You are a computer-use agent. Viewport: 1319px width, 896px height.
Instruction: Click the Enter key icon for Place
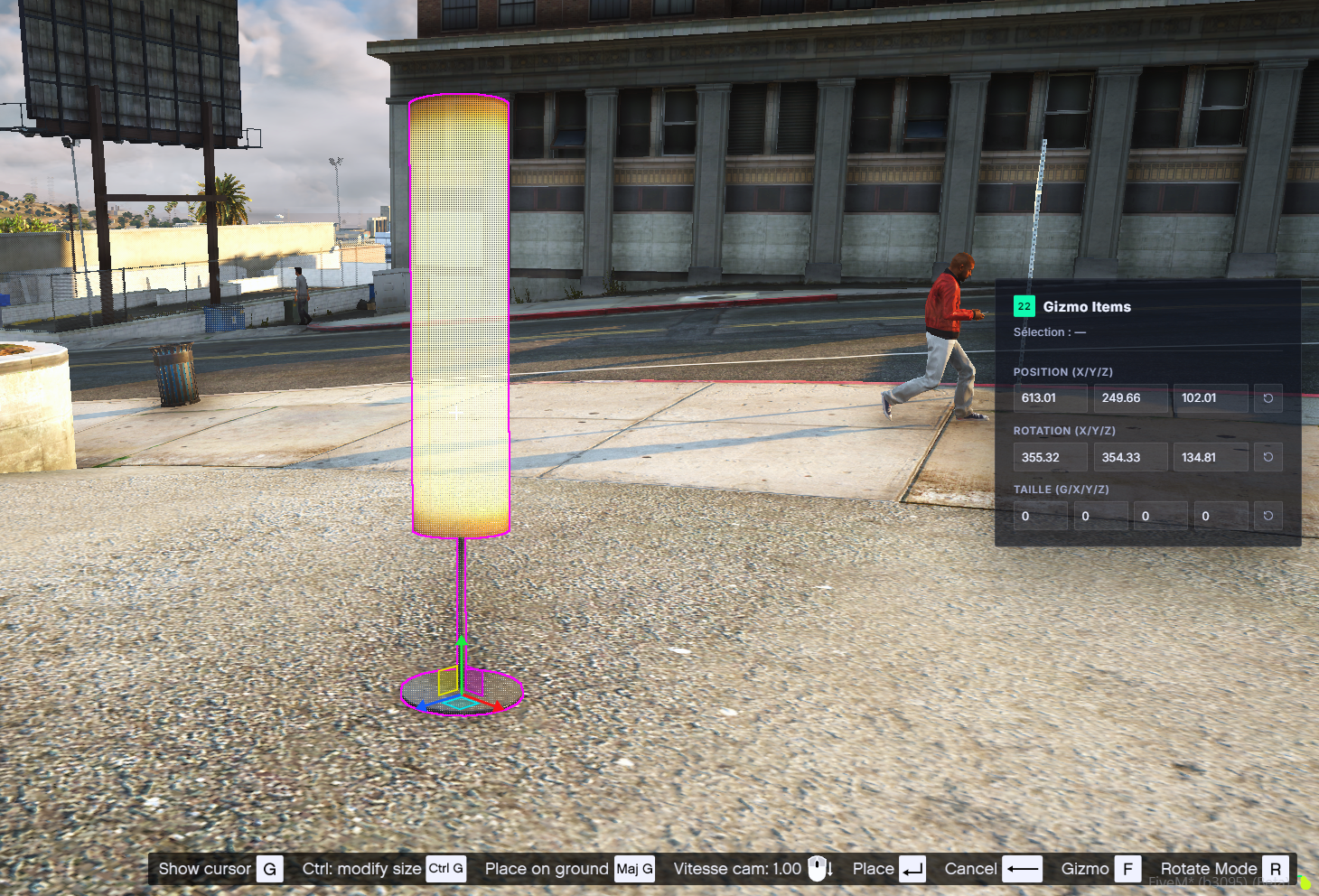(912, 869)
